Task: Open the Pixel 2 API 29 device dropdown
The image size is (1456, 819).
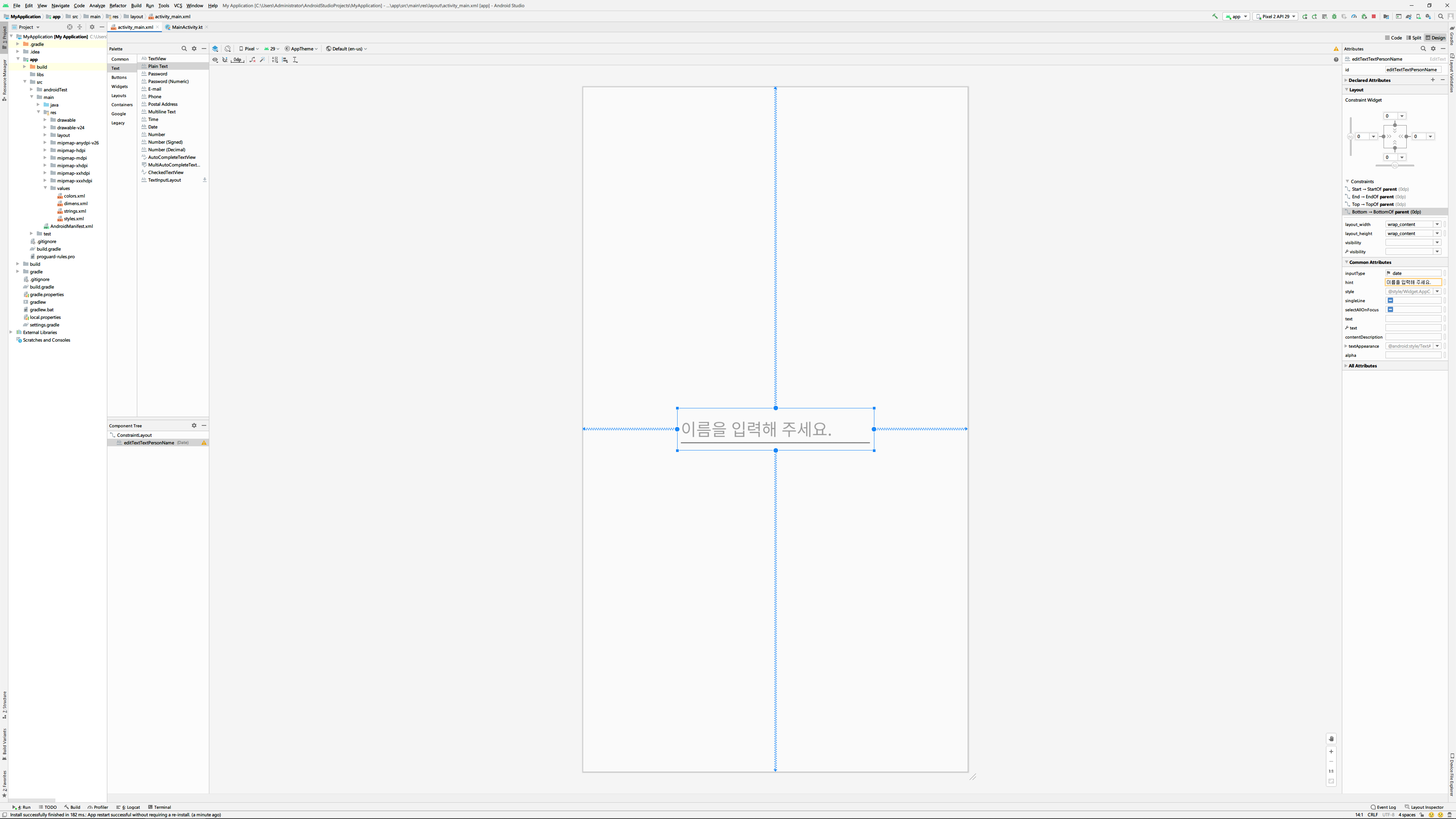Action: pos(1275,16)
